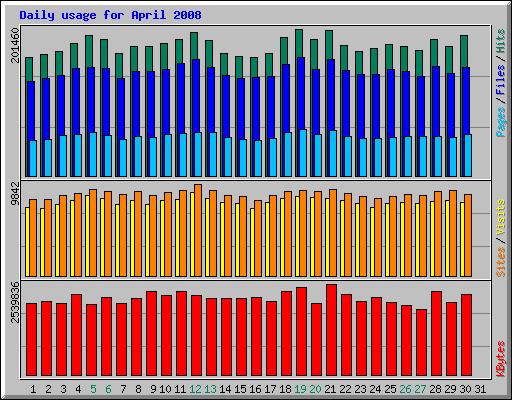Image resolution: width=512 pixels, height=400 pixels.
Task: Click the orange Sites bar for day 30
Action: 468,235
